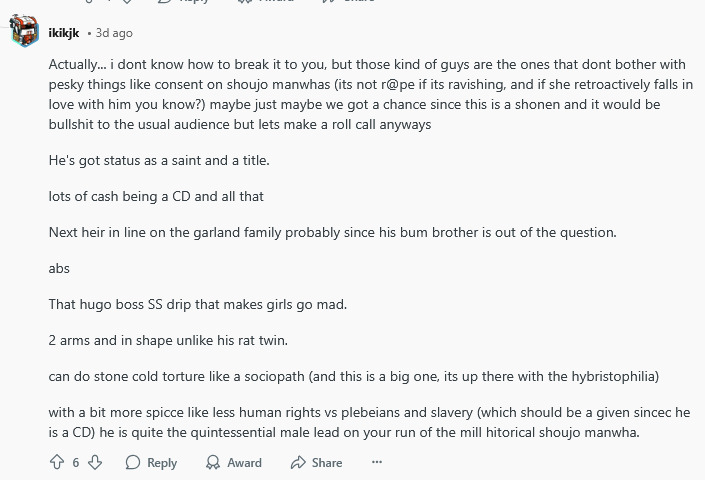Click the "That hugo boss SS drip" line
The image size is (705, 480).
197,304
